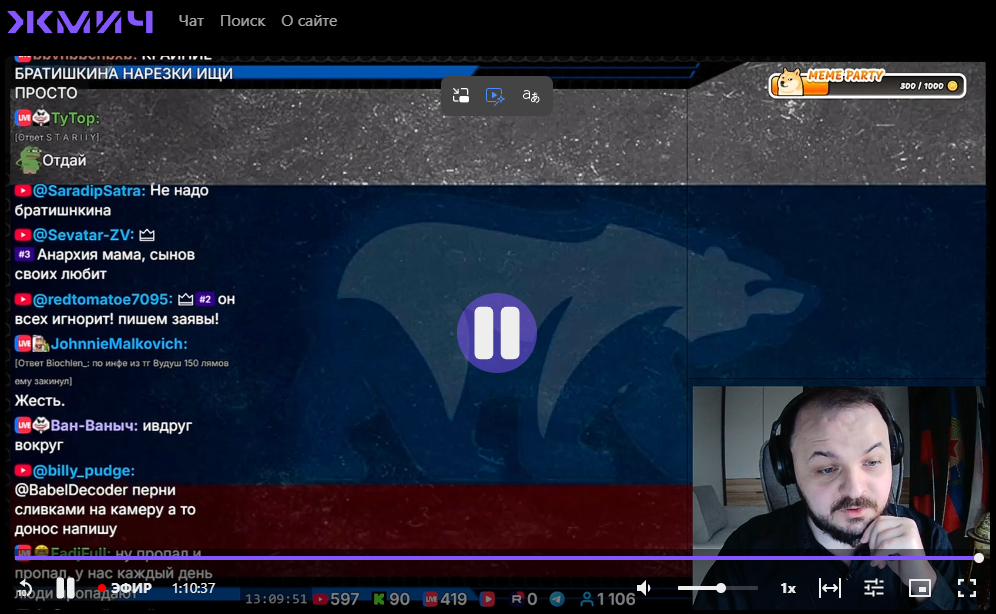Viewport: 996px width, 614px height.
Task: Click the chat message Жесть.
Action: pyautogui.click(x=39, y=401)
